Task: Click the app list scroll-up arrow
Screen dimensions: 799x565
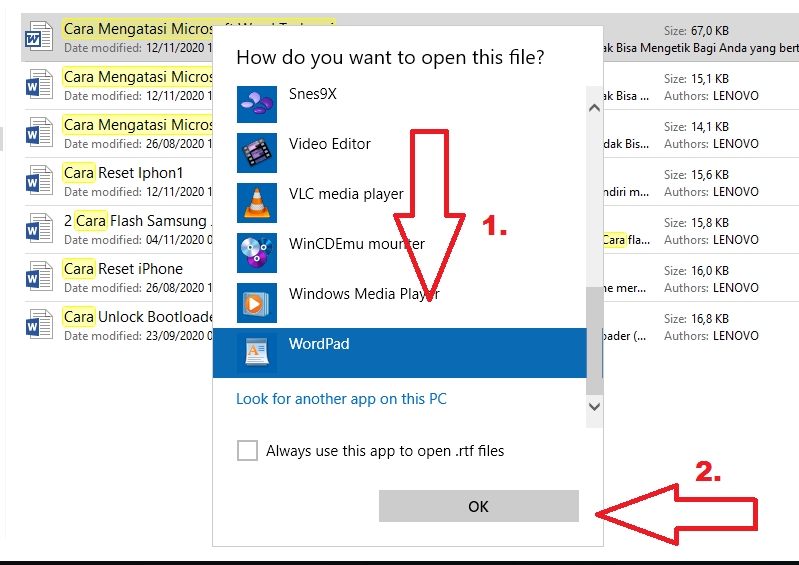Action: click(594, 108)
